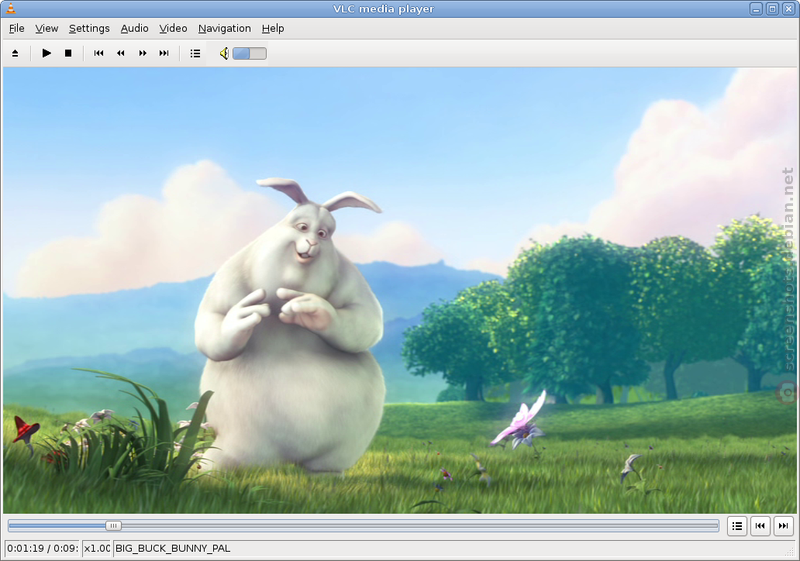Image resolution: width=800 pixels, height=561 pixels.
Task: Skip to next track in top toolbar
Action: coord(164,53)
